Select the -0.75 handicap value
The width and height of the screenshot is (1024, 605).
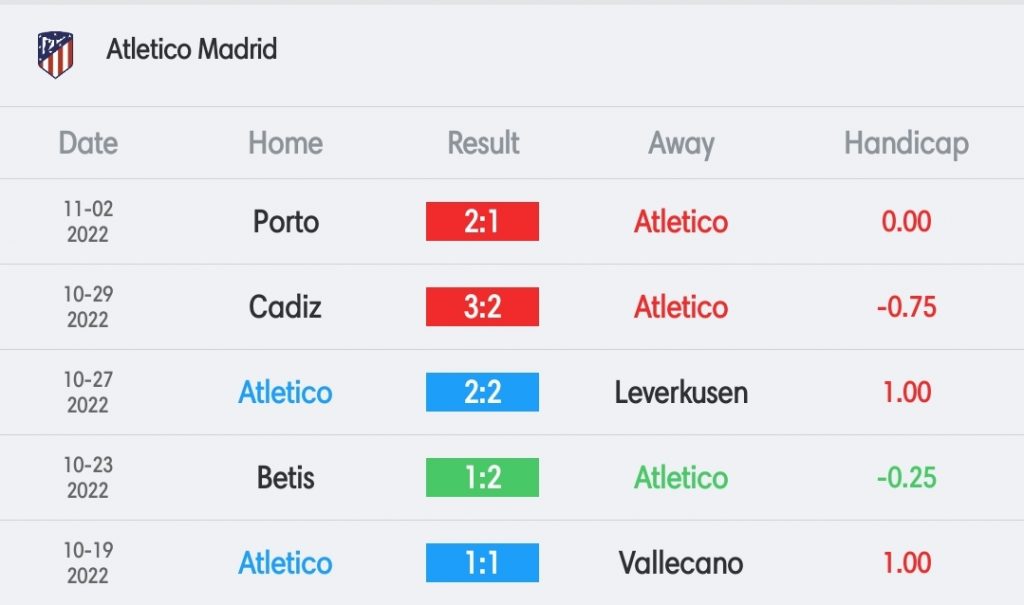(x=906, y=307)
